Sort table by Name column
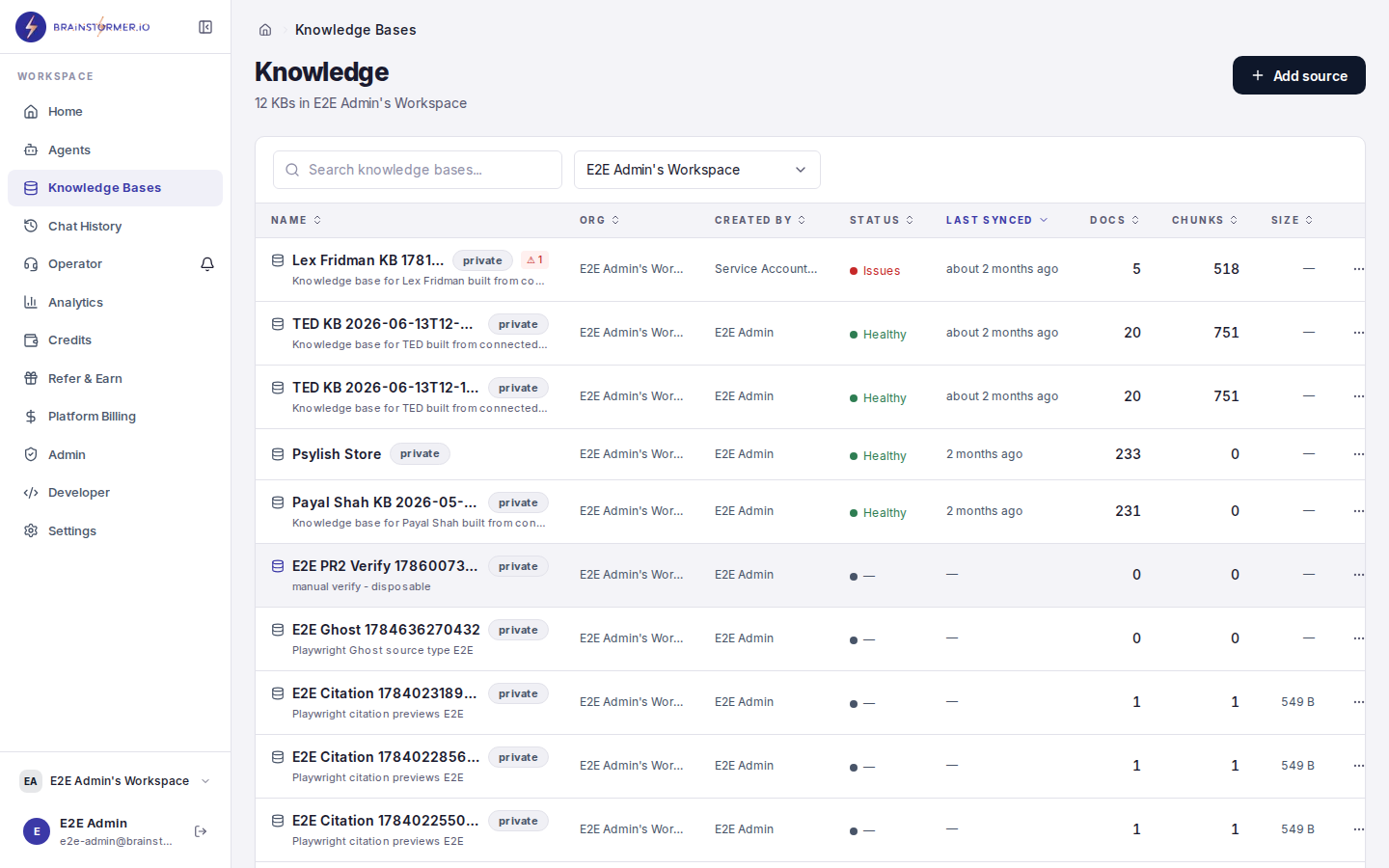Screen dimensions: 1389x868 point(296,220)
